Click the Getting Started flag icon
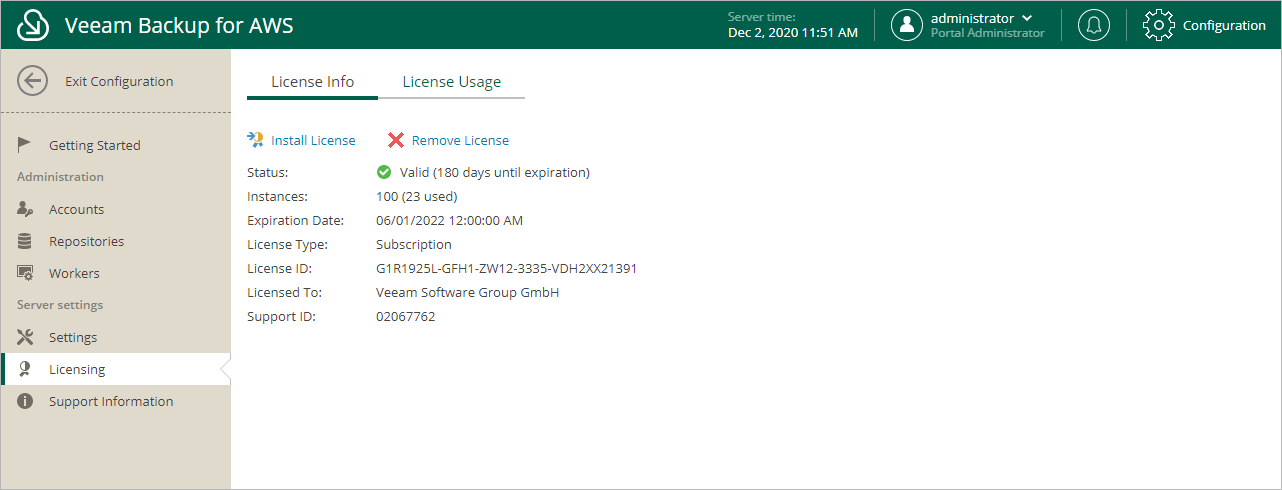 coord(26,145)
